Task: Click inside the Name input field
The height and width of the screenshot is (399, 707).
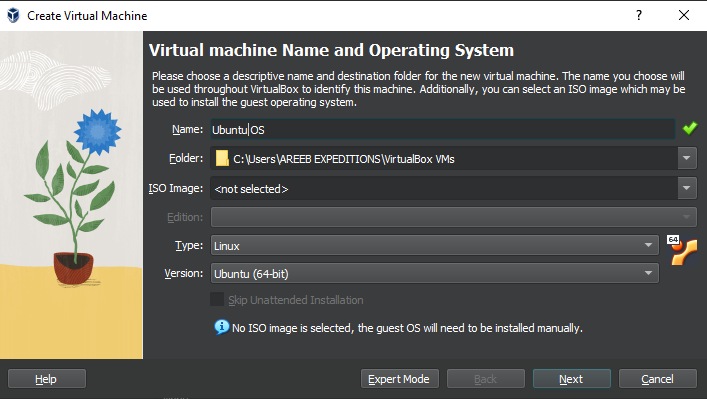Action: point(443,129)
